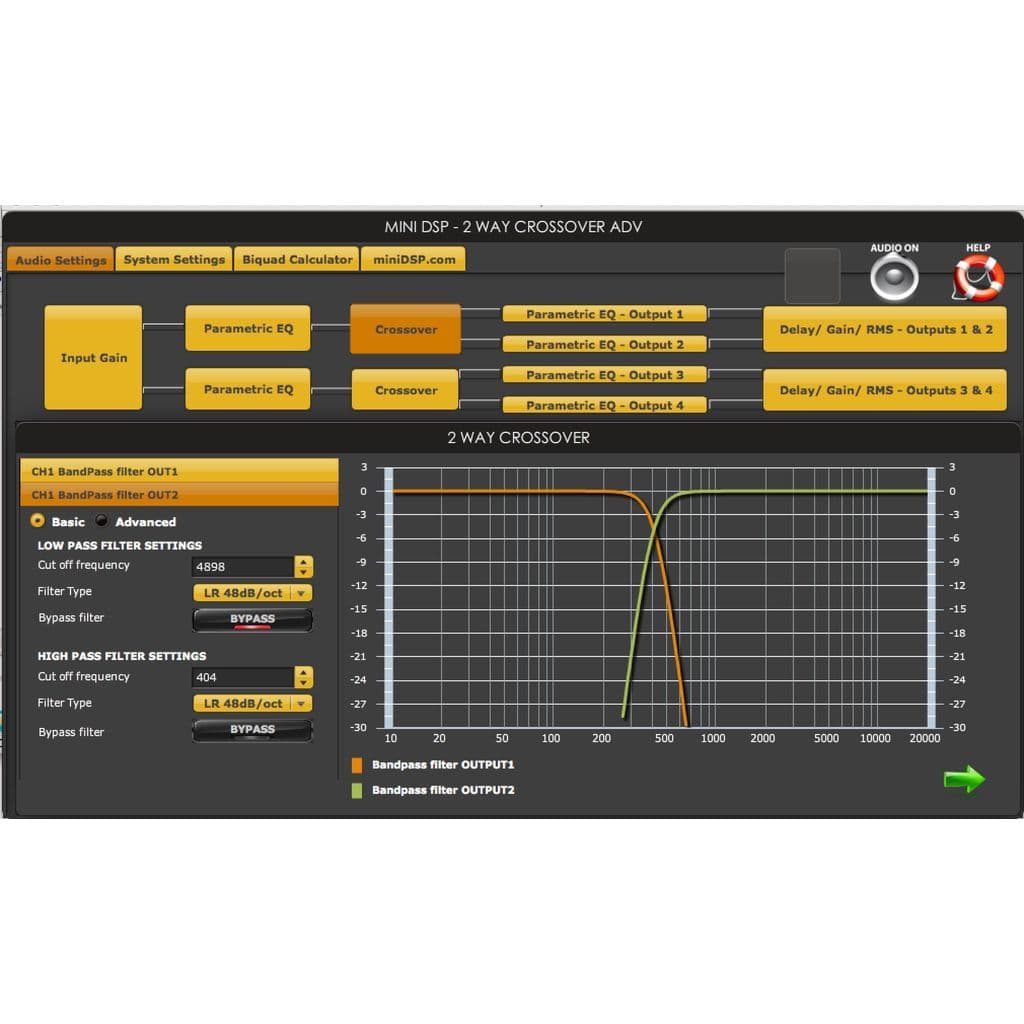Screen dimensions: 1024x1024
Task: Click the high pass cutoff frequency field
Action: [x=243, y=677]
